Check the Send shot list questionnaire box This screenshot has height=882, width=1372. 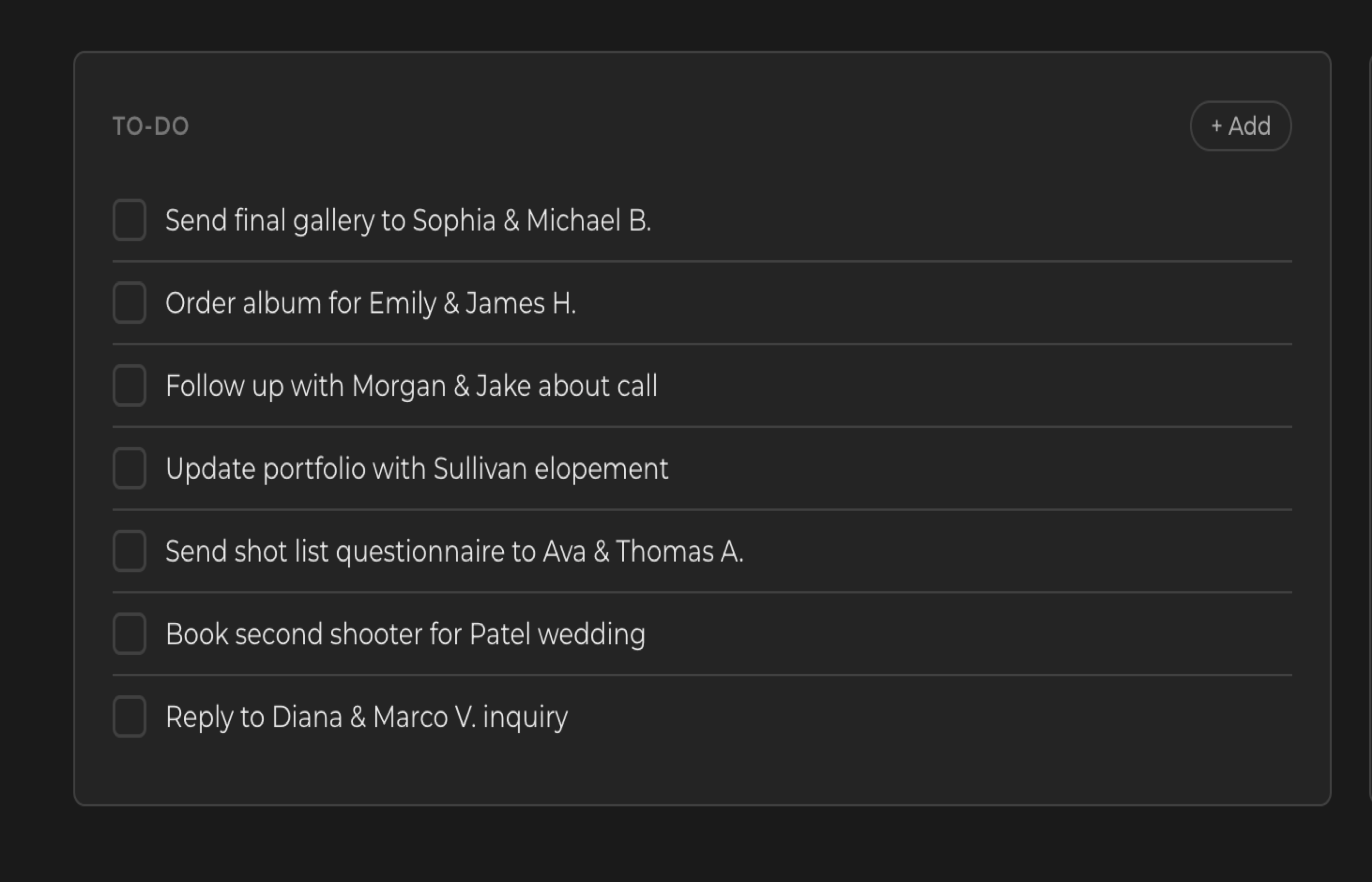pyautogui.click(x=129, y=551)
